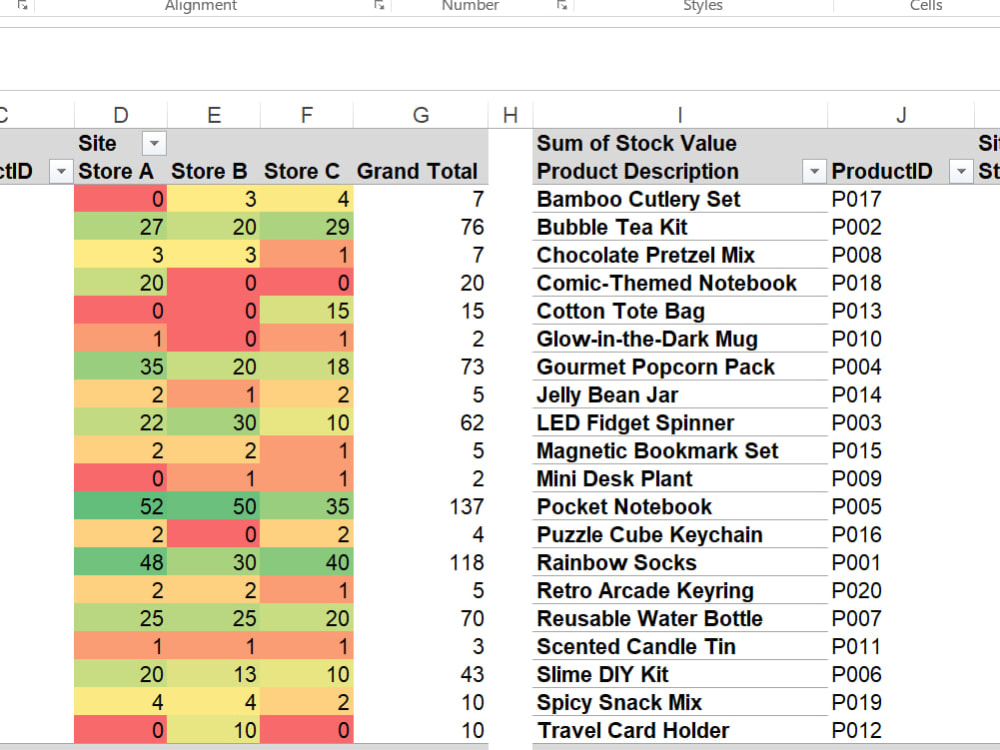Viewport: 1000px width, 750px height.
Task: Select the Comic-Themed Notebook cell
Action: click(x=680, y=283)
